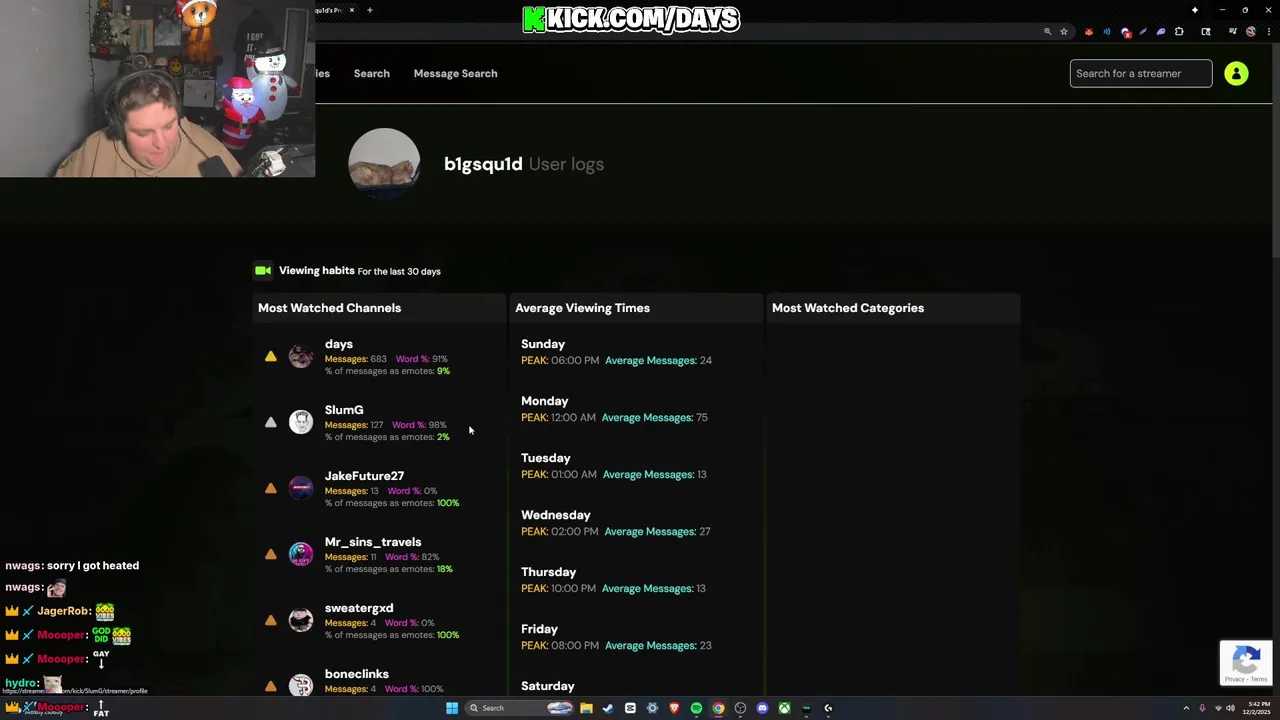Open the JakeFuture27 channel link
The width and height of the screenshot is (1280, 720).
(364, 476)
